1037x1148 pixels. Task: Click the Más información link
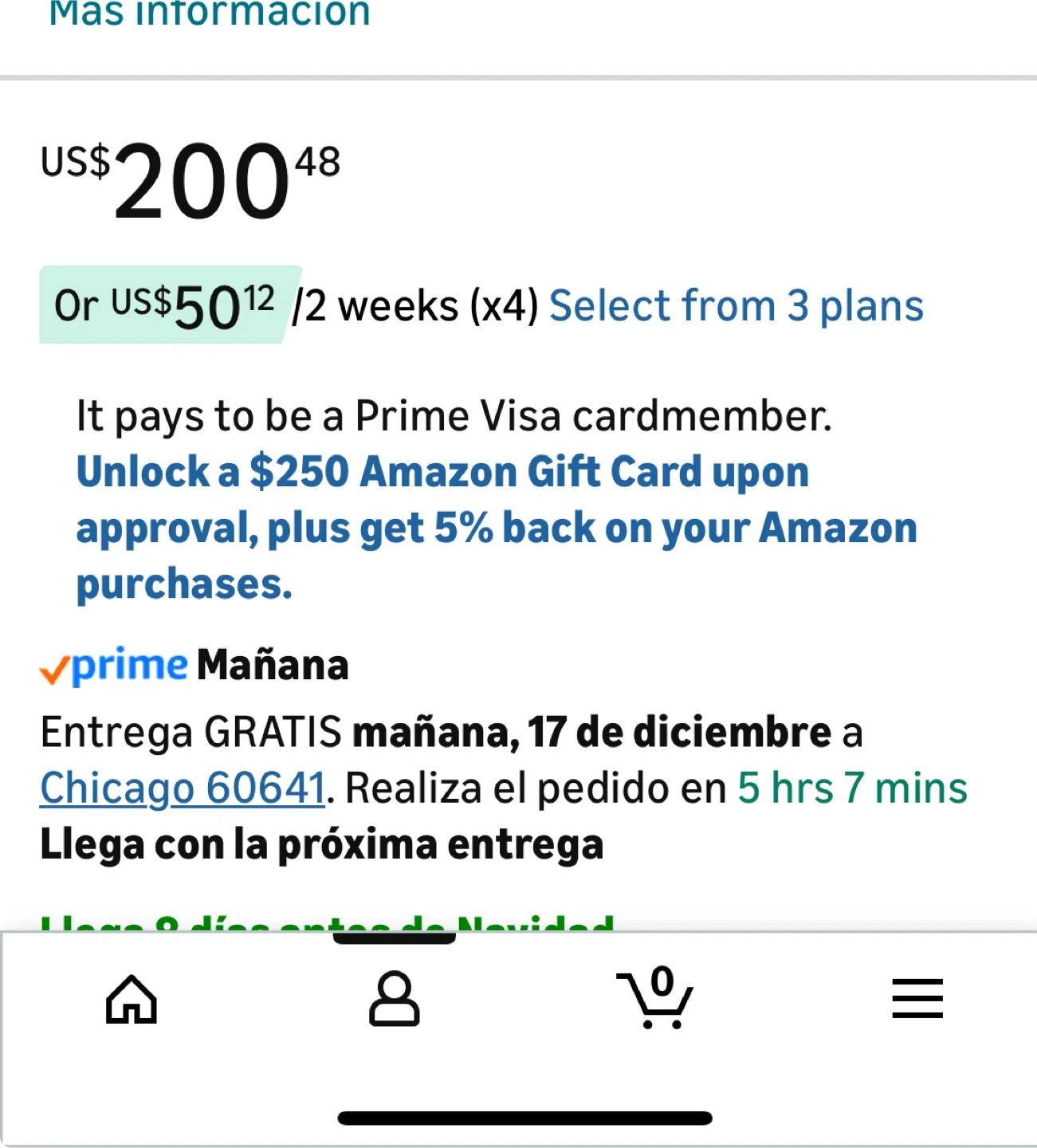(210, 14)
